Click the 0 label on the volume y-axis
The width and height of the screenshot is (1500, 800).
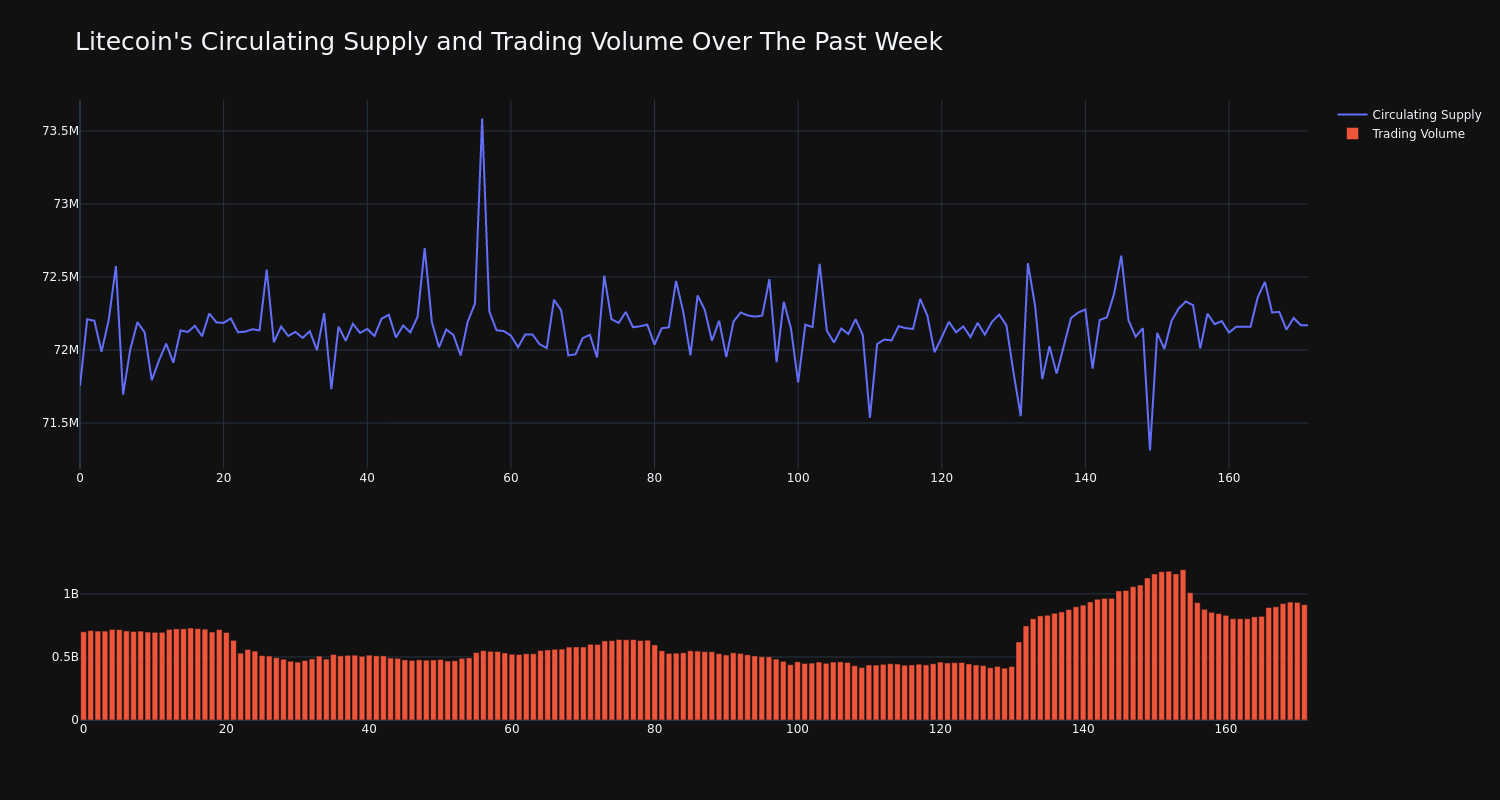click(x=74, y=720)
